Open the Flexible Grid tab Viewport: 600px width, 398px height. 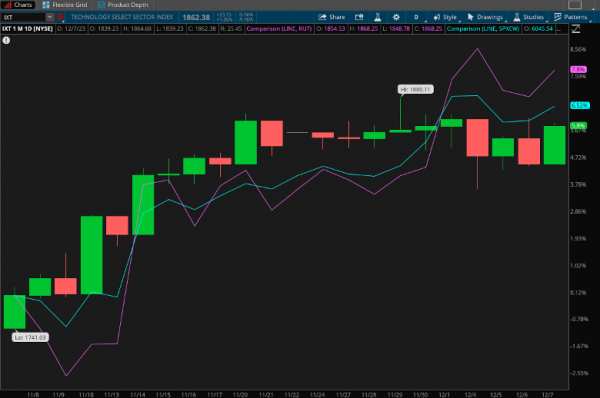point(65,5)
